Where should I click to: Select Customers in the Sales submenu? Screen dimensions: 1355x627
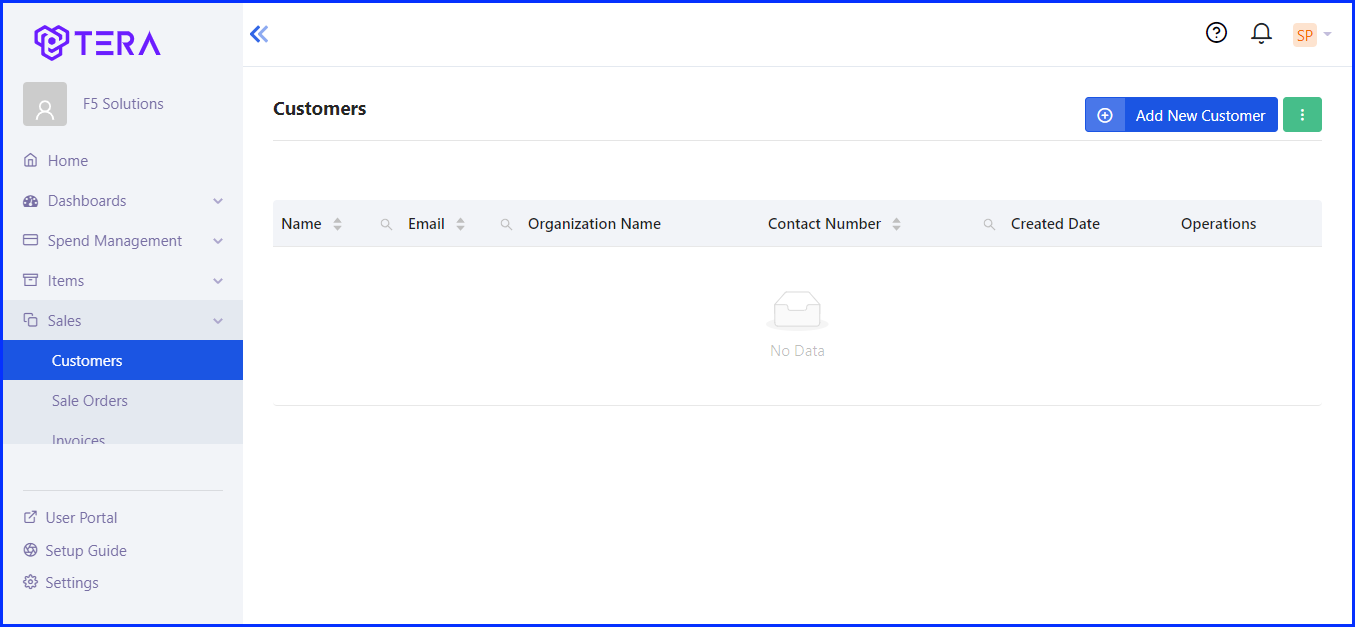122,360
